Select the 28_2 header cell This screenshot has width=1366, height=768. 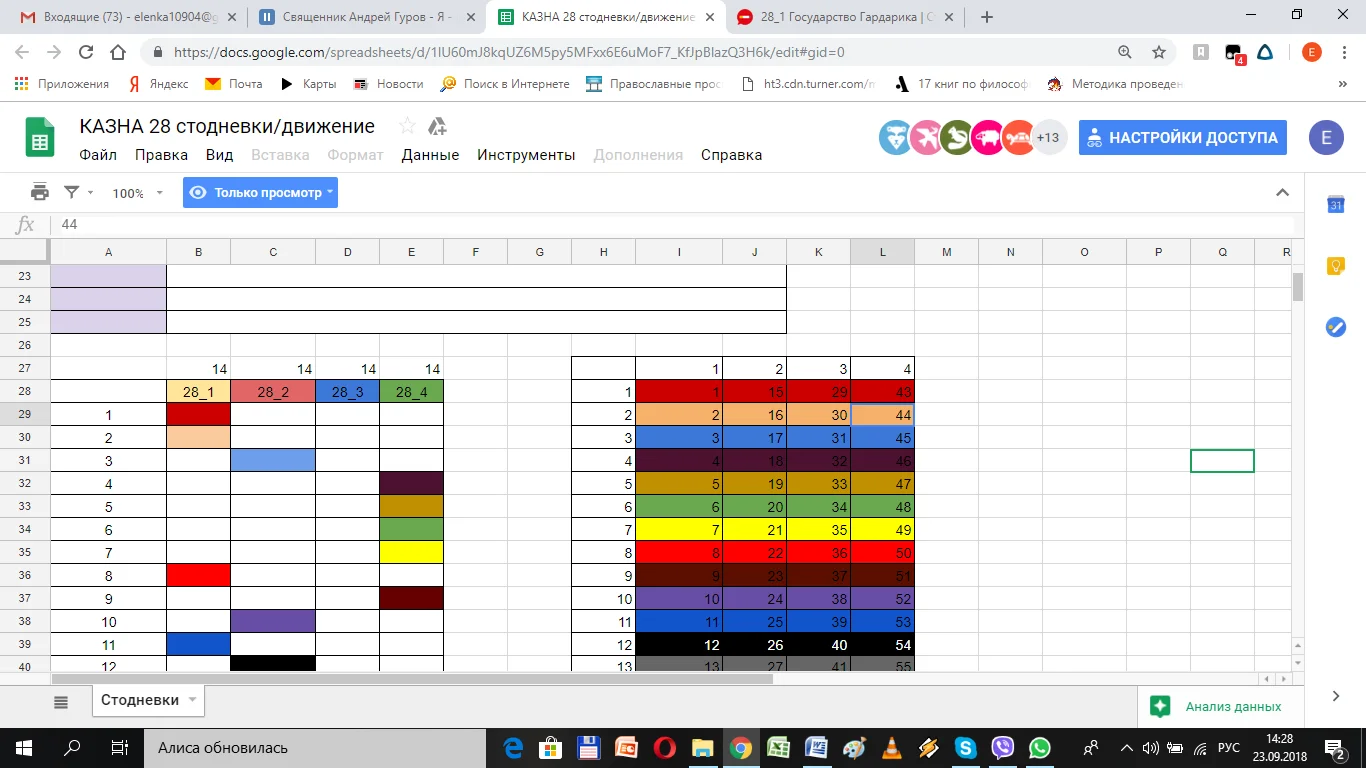pos(273,392)
